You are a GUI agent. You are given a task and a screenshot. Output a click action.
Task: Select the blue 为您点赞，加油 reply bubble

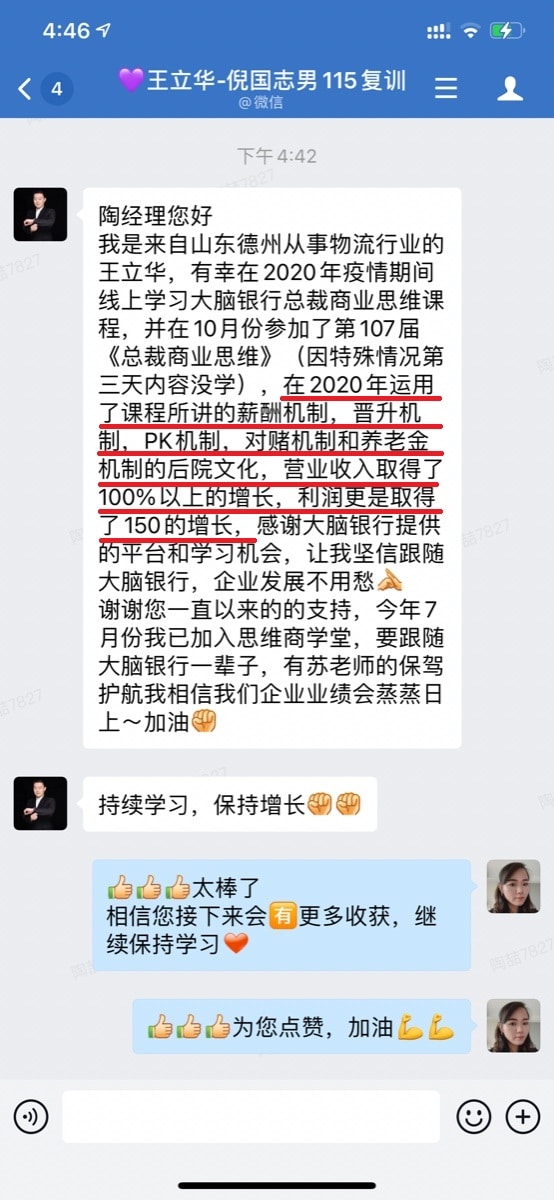click(302, 1026)
